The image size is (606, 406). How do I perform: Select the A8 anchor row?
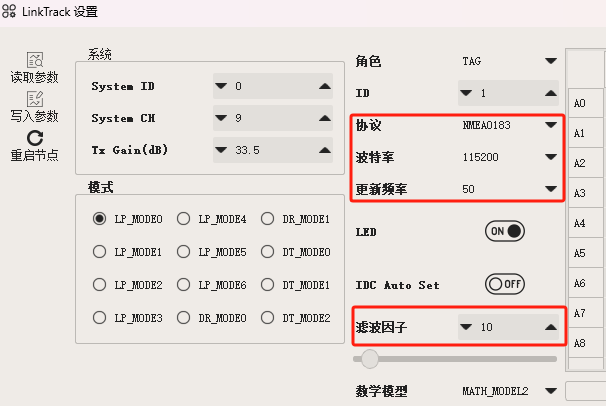pyautogui.click(x=586, y=343)
